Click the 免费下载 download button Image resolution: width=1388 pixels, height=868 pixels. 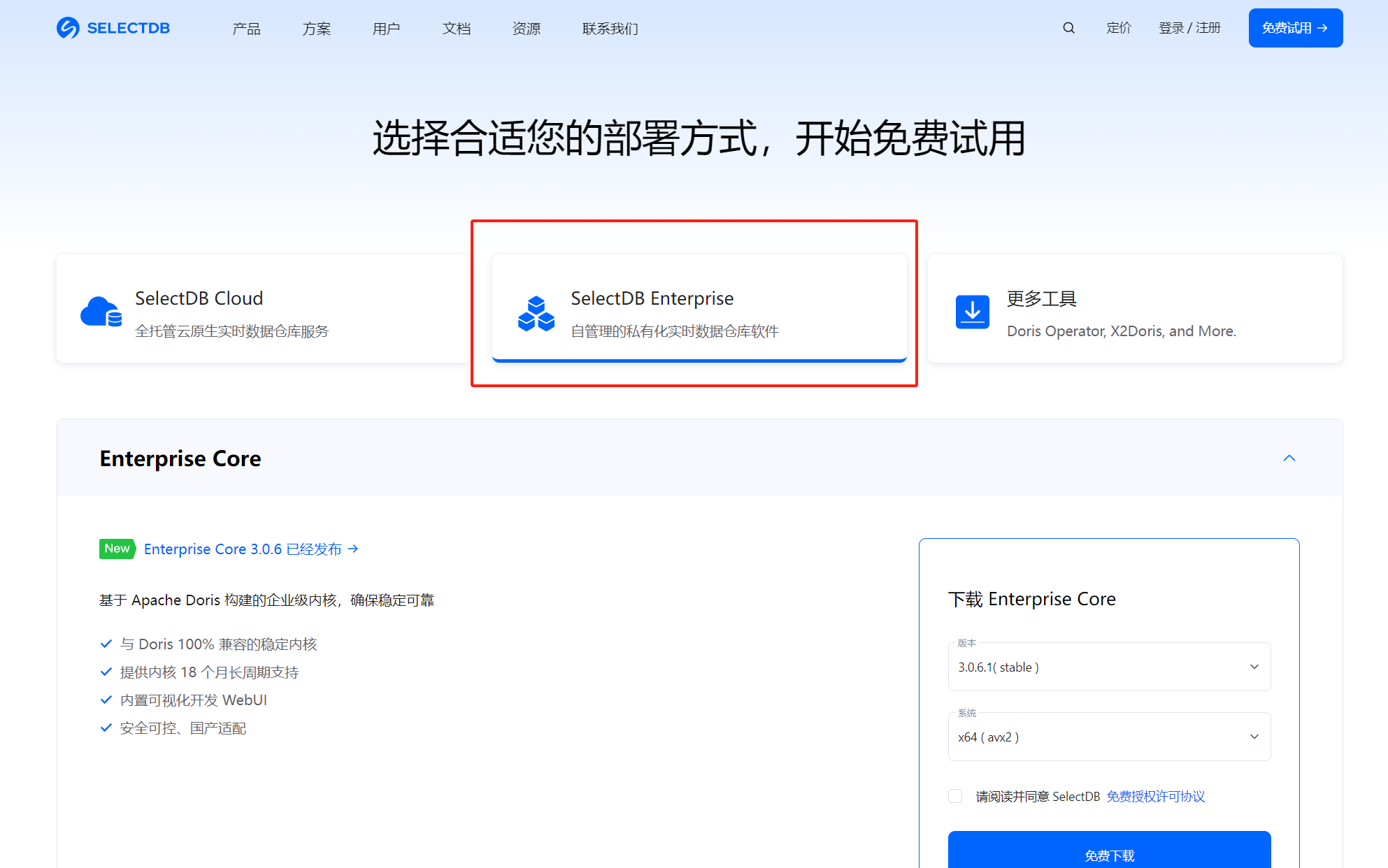coord(1109,854)
